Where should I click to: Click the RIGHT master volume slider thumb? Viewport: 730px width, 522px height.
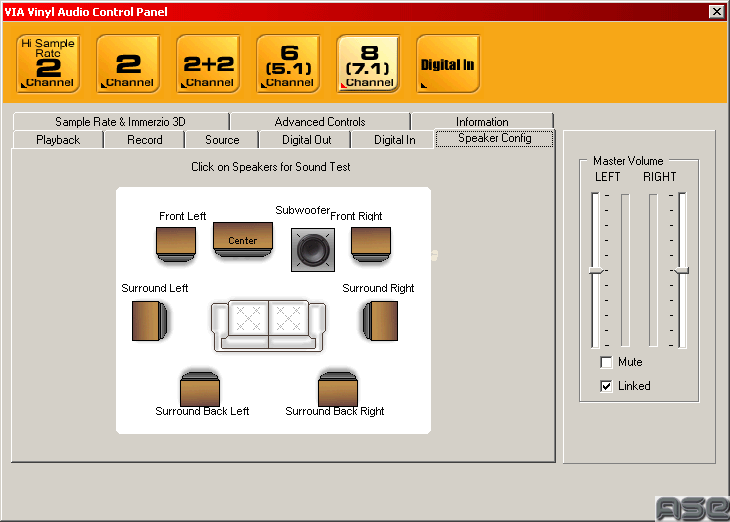[x=682, y=271]
